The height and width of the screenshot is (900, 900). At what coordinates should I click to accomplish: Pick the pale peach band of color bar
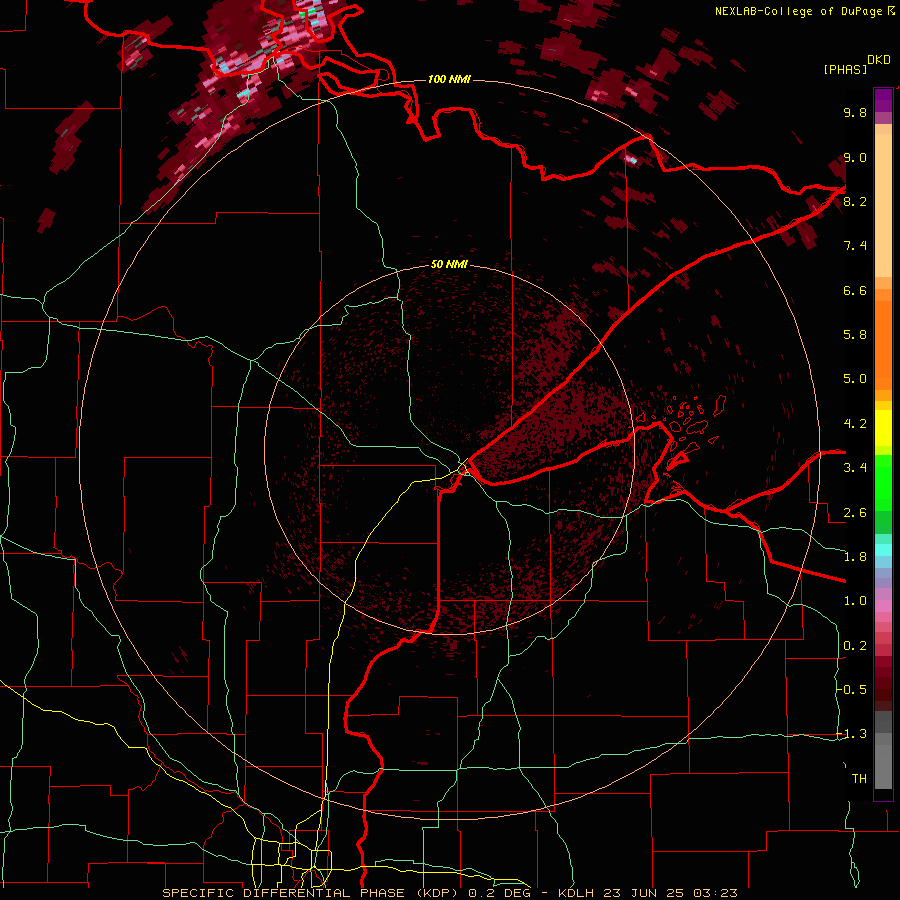(883, 207)
